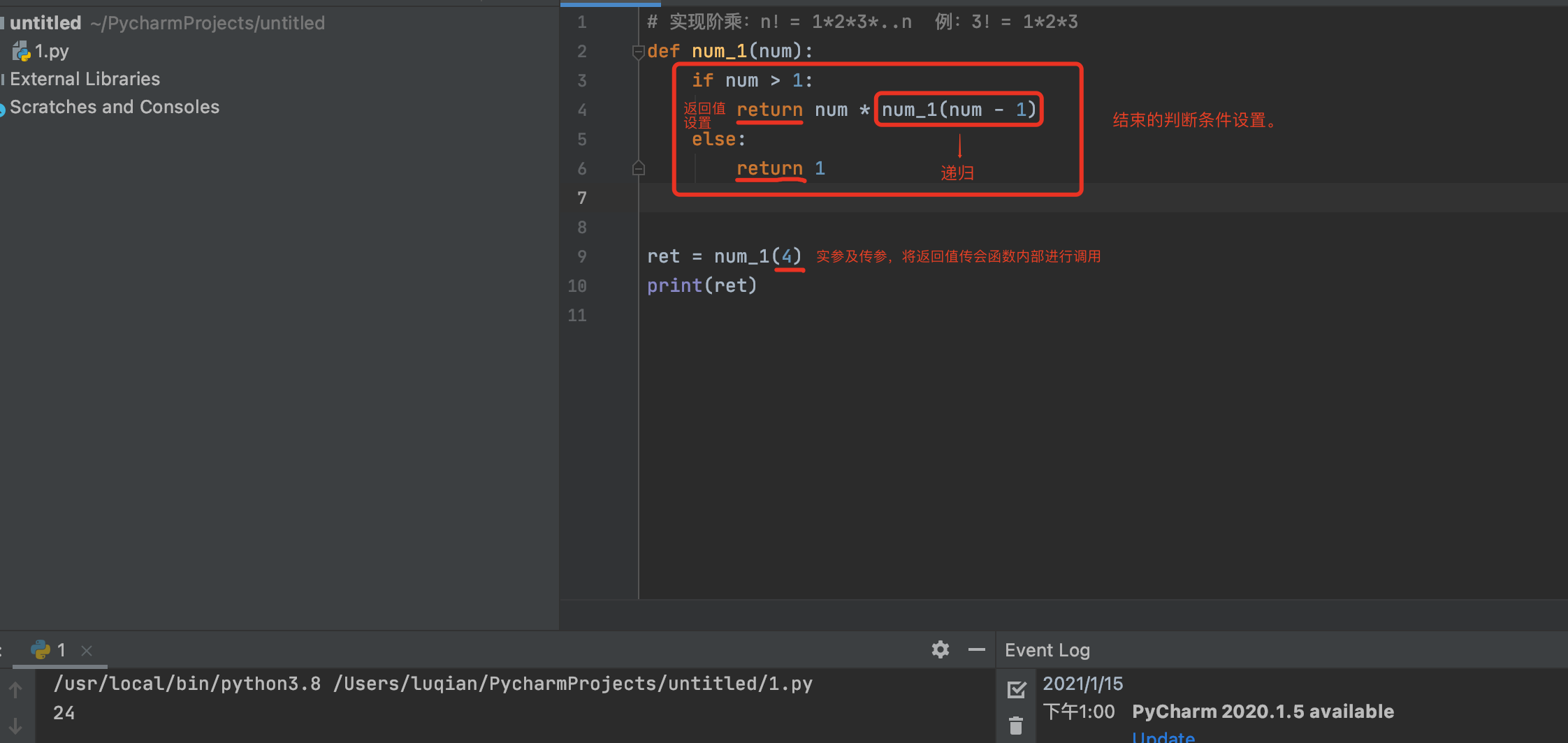Click the def keyword on line 2
Image resolution: width=1568 pixels, height=743 pixels.
pyautogui.click(x=663, y=51)
